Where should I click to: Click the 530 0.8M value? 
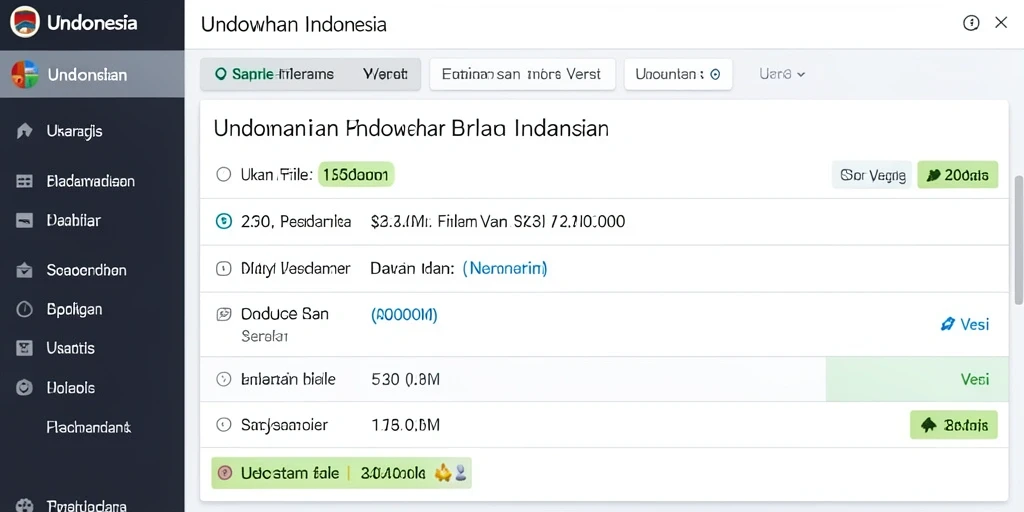pos(406,379)
